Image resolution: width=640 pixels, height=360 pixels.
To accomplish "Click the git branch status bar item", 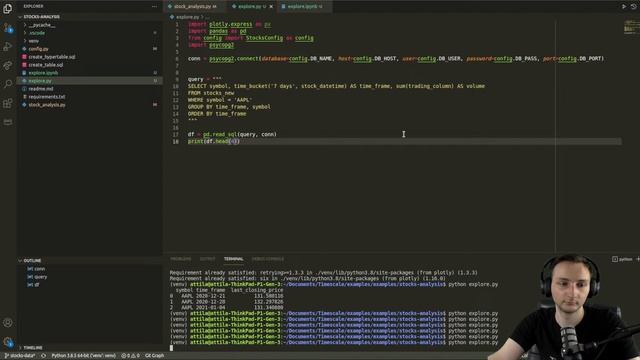I will coord(20,356).
